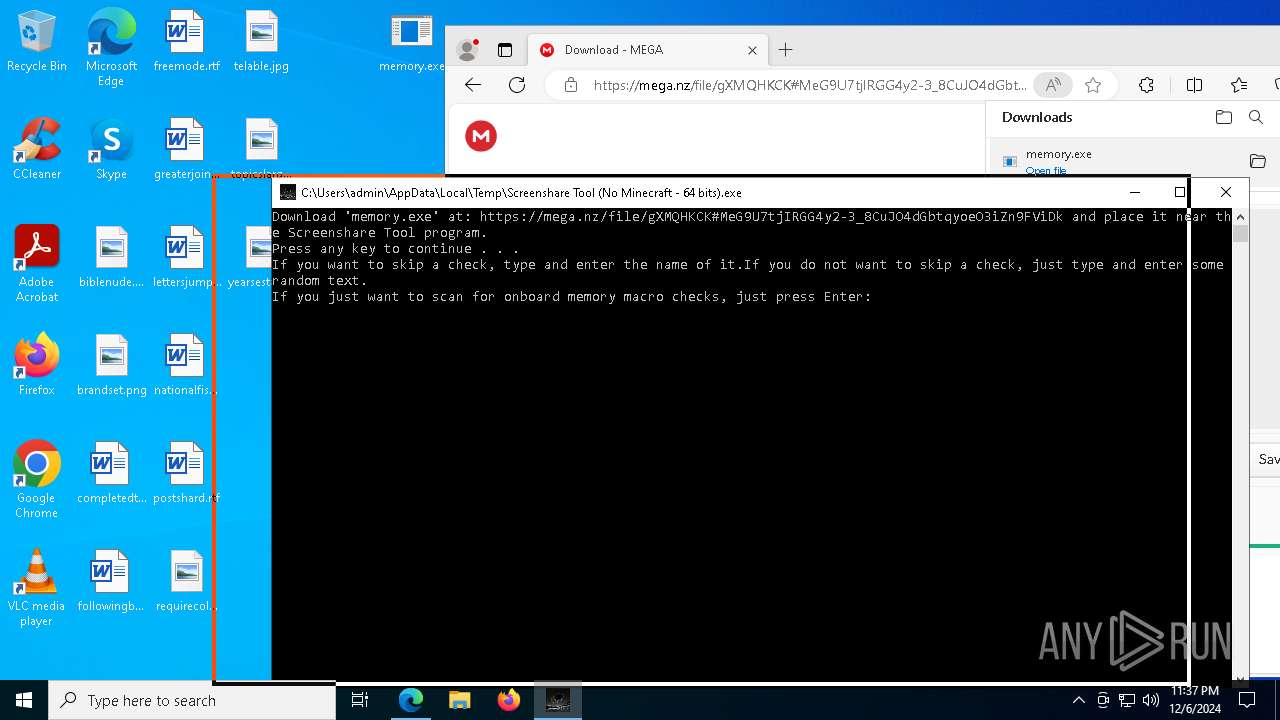Open Firefox from the taskbar

coord(509,700)
